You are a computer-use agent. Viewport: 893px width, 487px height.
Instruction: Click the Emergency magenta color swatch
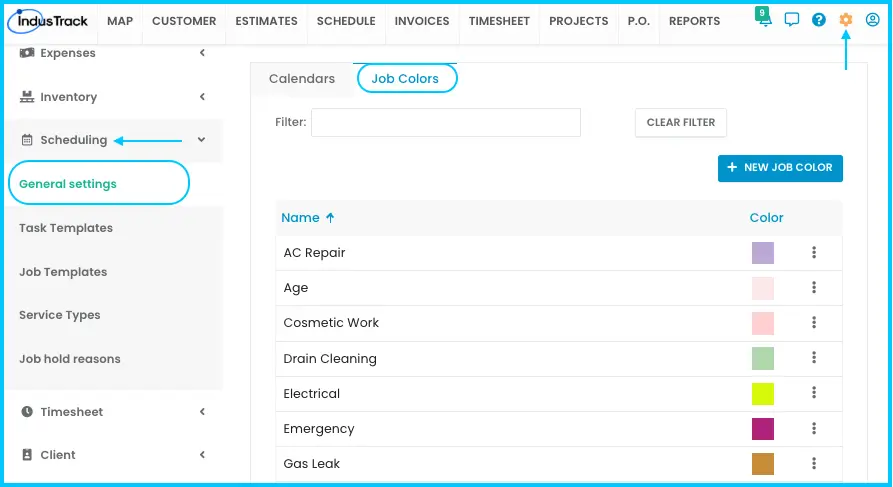tap(763, 429)
